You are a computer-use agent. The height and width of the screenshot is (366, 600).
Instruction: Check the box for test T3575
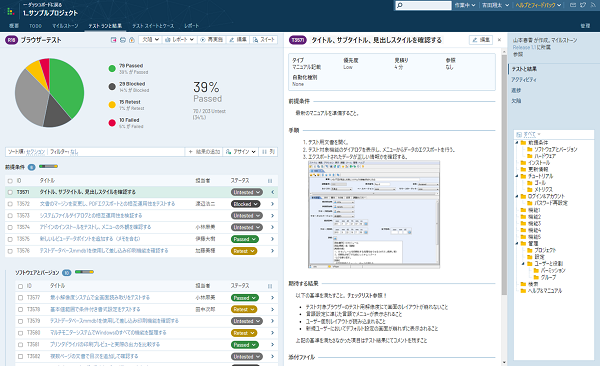tap(10, 239)
